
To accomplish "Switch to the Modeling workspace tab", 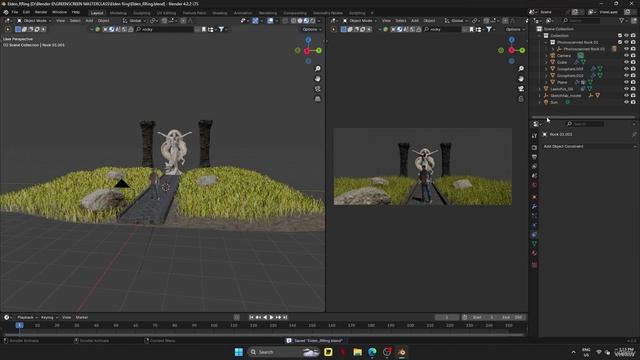I will (x=118, y=13).
